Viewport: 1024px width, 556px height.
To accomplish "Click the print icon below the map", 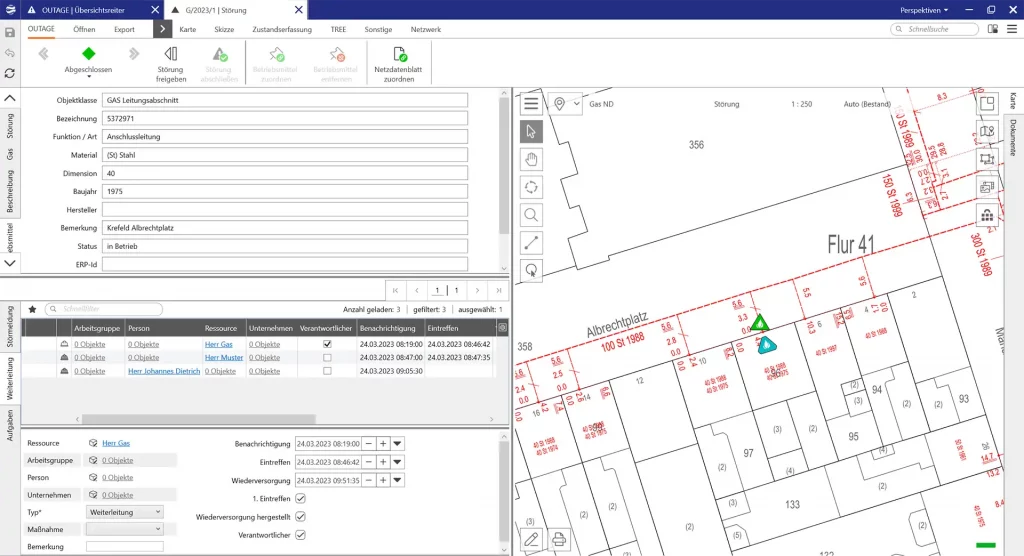I will 559,539.
